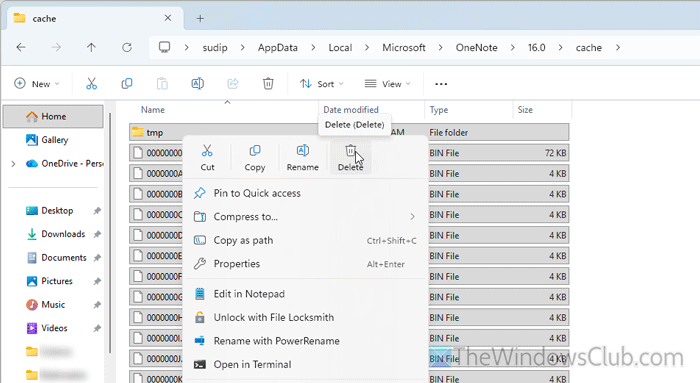Navigate to 16.0 in address bar
Image resolution: width=700 pixels, height=383 pixels.
point(537,47)
